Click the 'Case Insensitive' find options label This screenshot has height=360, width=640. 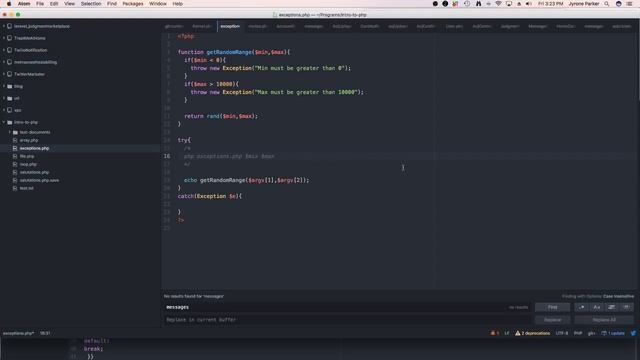(618, 296)
